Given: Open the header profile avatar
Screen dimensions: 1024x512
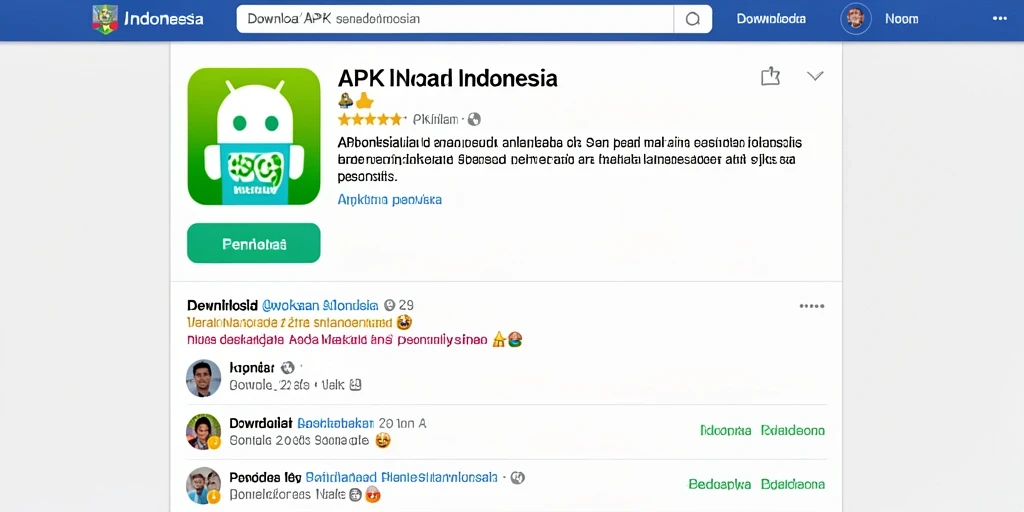Looking at the screenshot, I should click(856, 19).
